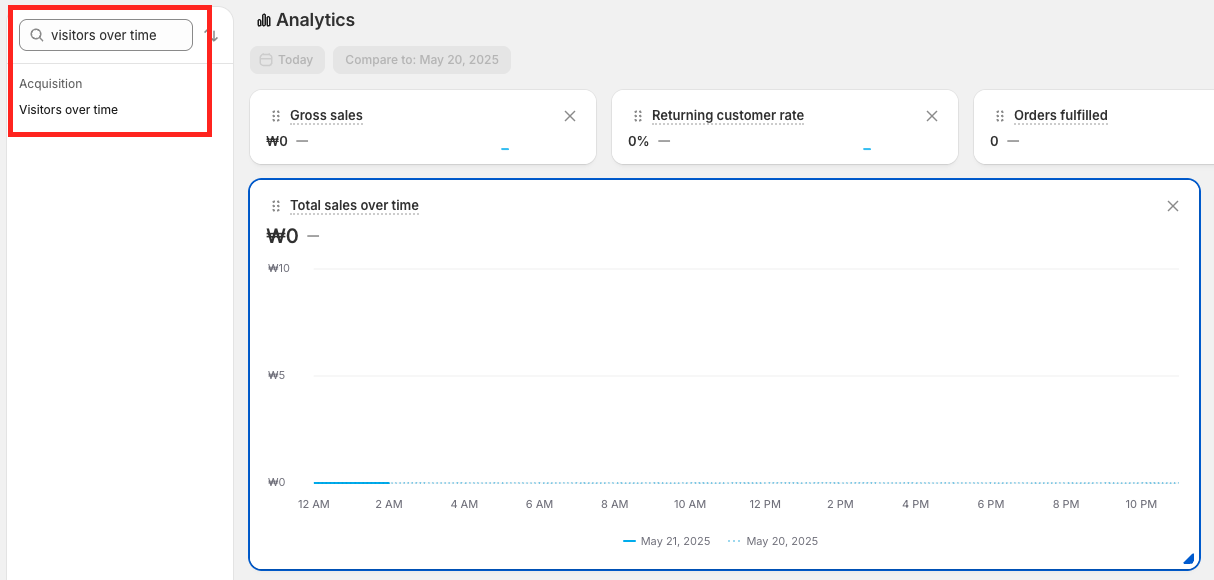Close the Total sales over time card
The width and height of the screenshot is (1214, 580).
(x=1173, y=206)
